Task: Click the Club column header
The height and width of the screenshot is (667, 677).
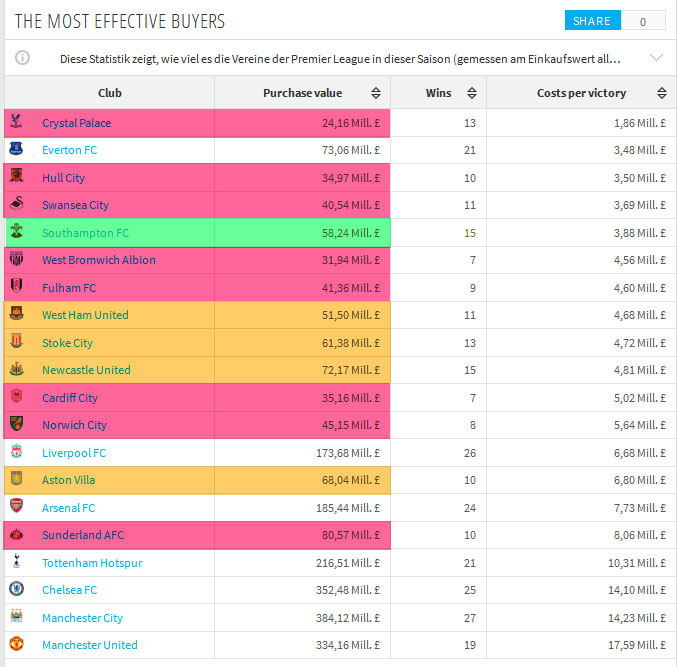Action: (110, 93)
